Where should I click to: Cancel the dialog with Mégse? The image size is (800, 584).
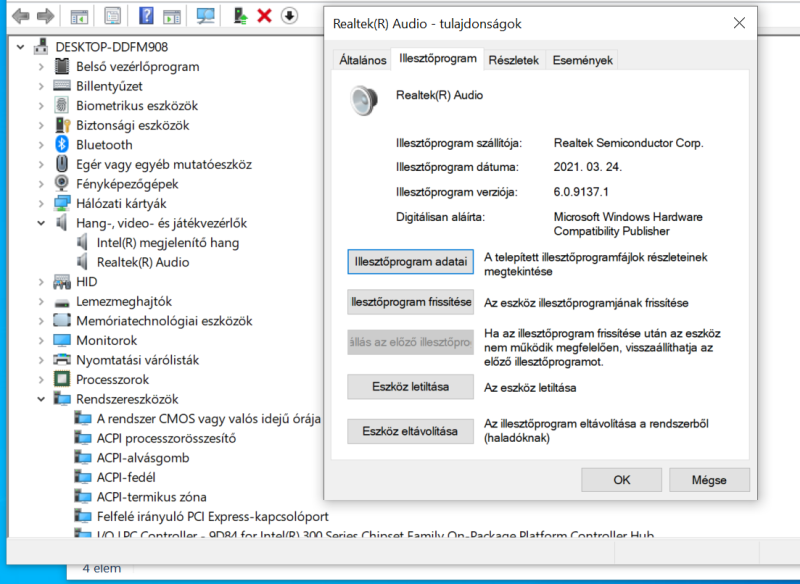709,480
